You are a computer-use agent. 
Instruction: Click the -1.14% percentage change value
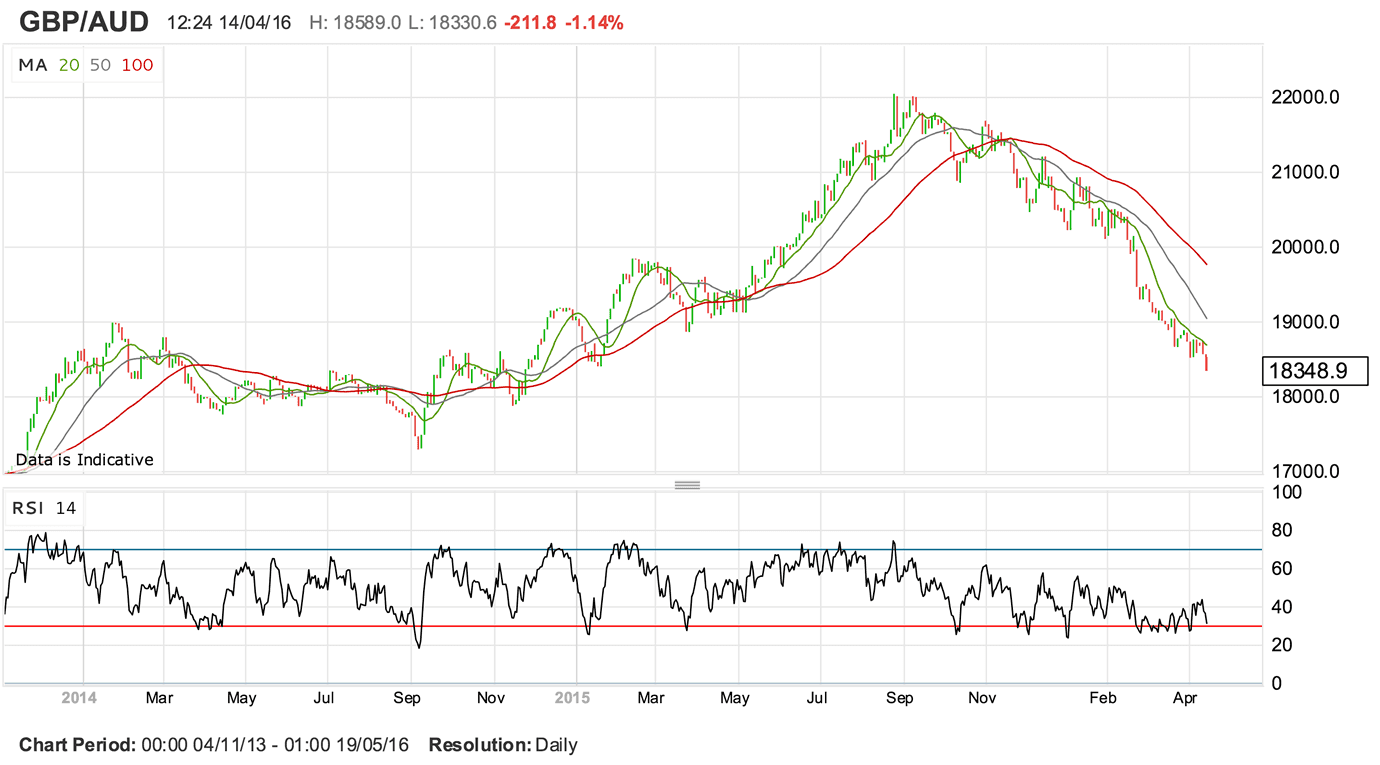[x=594, y=22]
